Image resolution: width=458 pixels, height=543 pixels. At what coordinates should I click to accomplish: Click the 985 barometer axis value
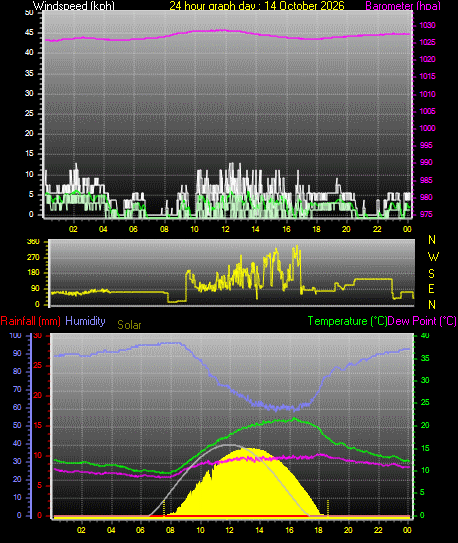(426, 180)
